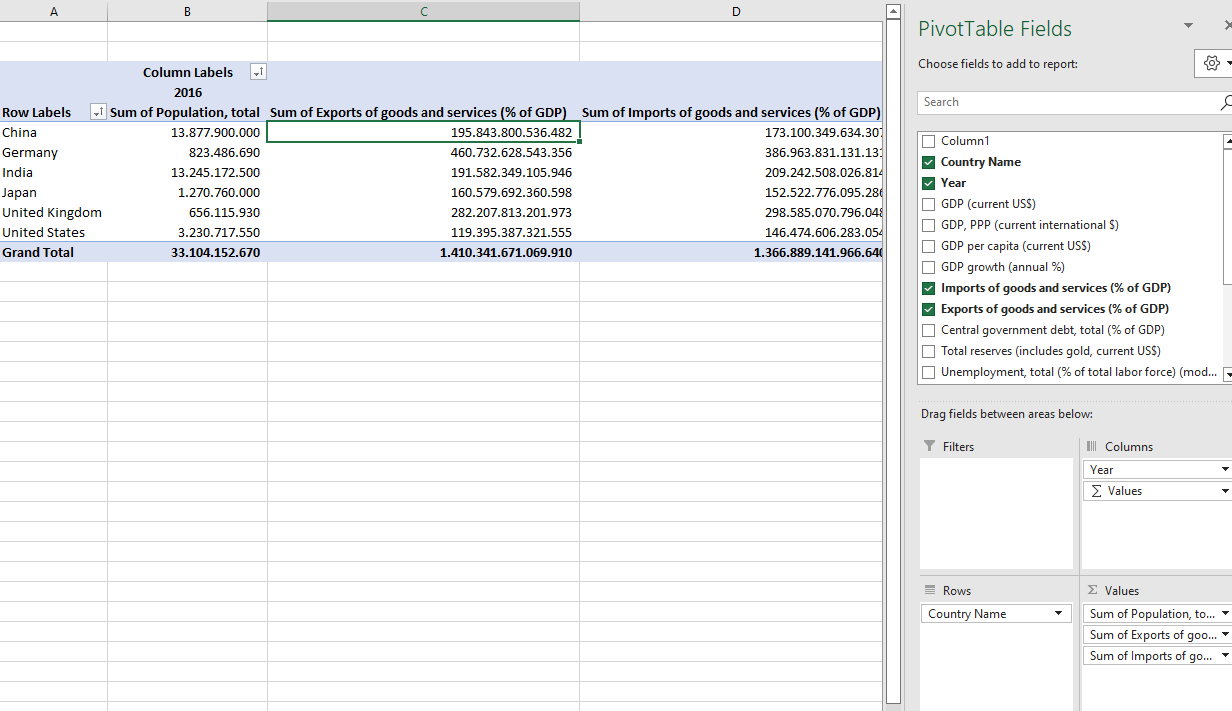Uncheck Imports of goods and services field
The image size is (1232, 711).
(x=928, y=288)
